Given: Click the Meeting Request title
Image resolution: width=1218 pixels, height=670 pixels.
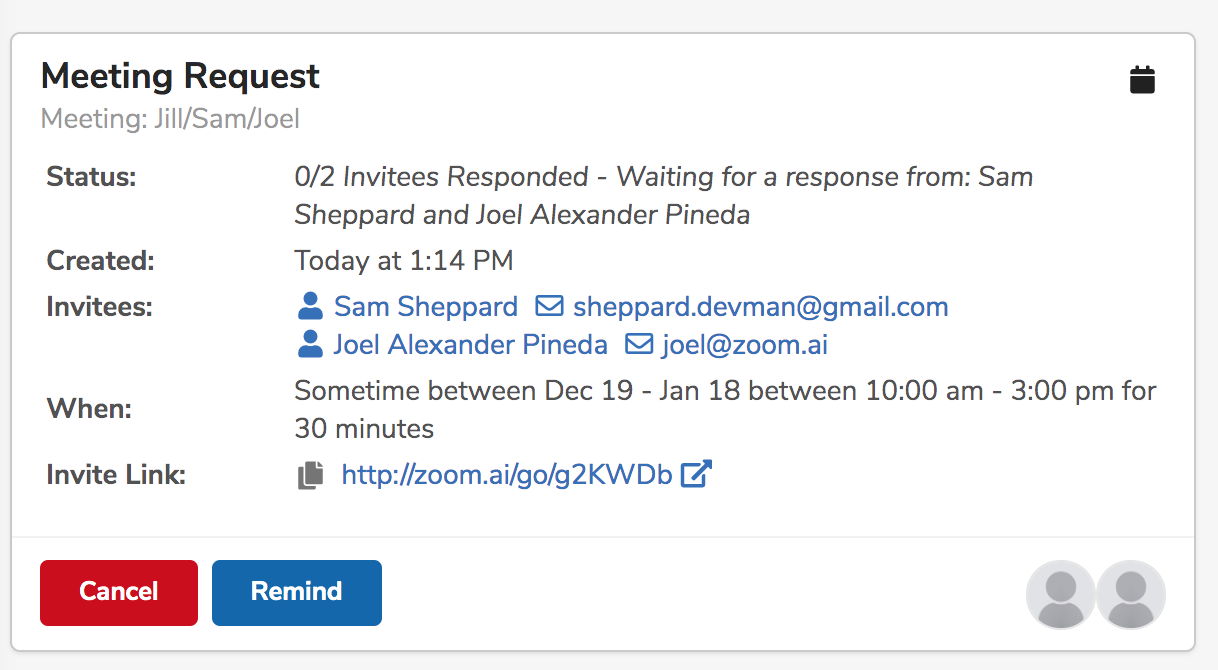Looking at the screenshot, I should [x=180, y=76].
